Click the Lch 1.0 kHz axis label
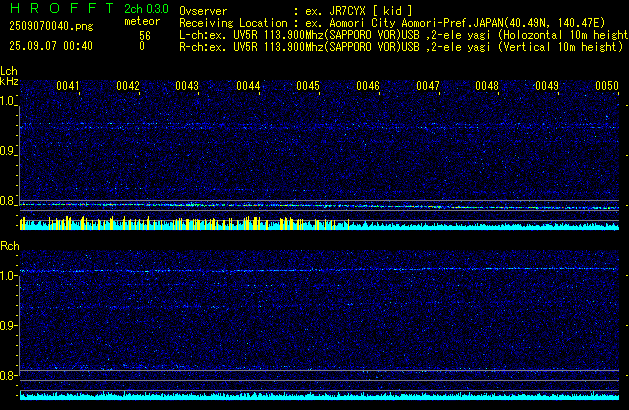This screenshot has height=410, width=629. pos(8,101)
